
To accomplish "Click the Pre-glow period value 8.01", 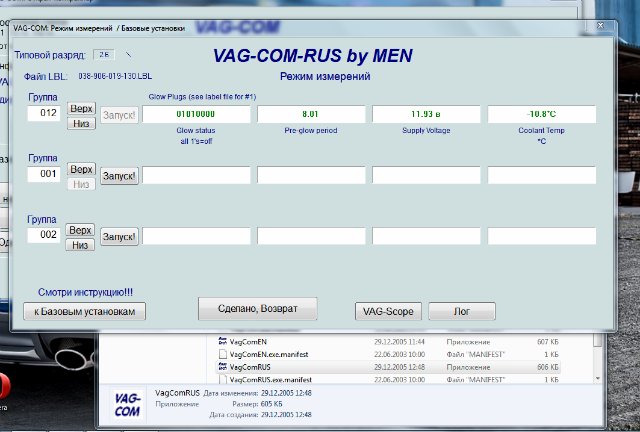I will (x=311, y=114).
